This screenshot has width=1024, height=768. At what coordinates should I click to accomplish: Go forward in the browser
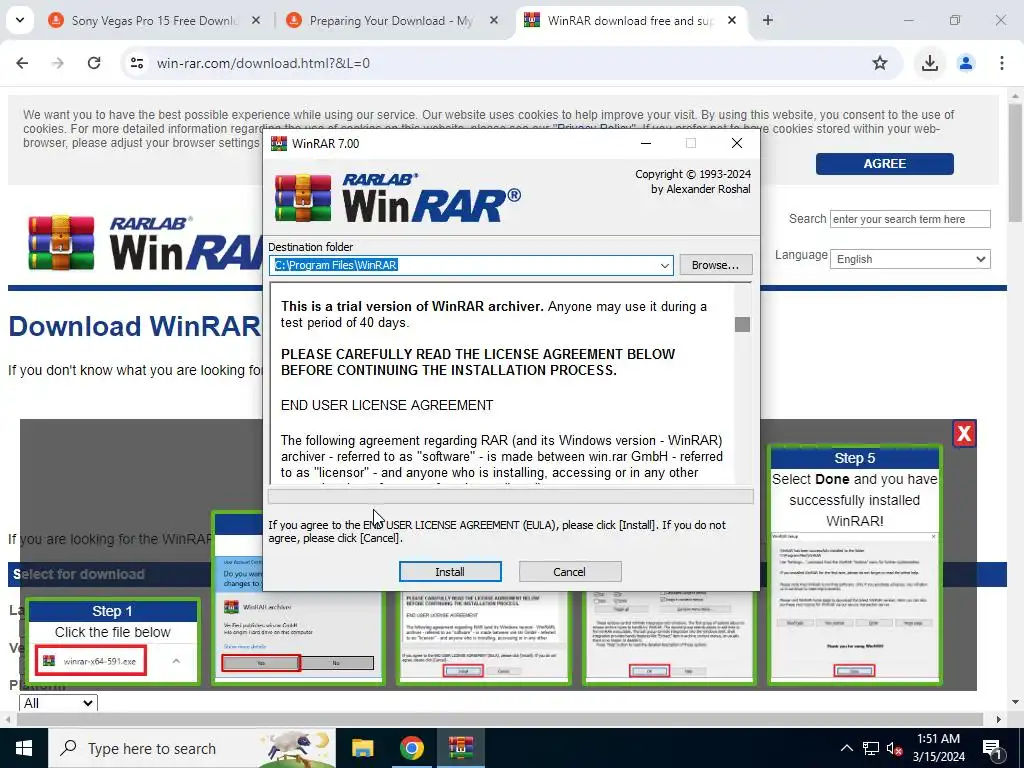pos(58,63)
